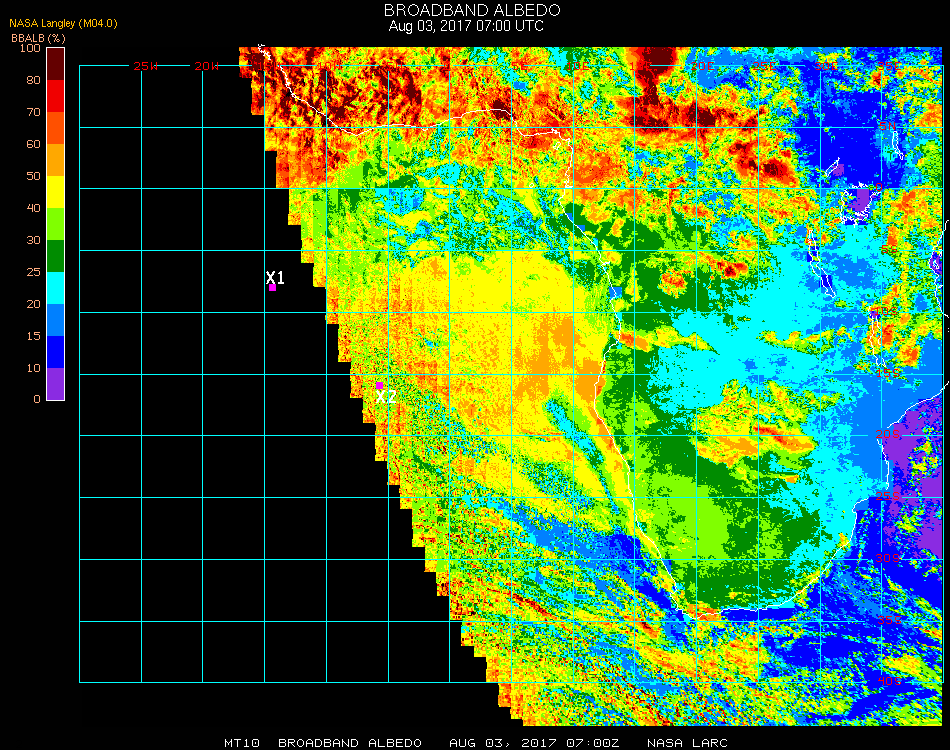Click the colorbar value "100"

30,48
